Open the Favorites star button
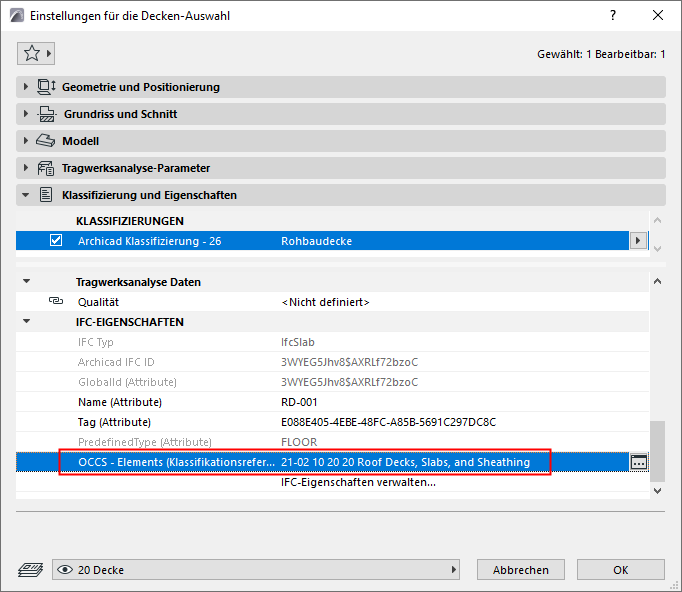Image resolution: width=682 pixels, height=592 pixels. 36,54
